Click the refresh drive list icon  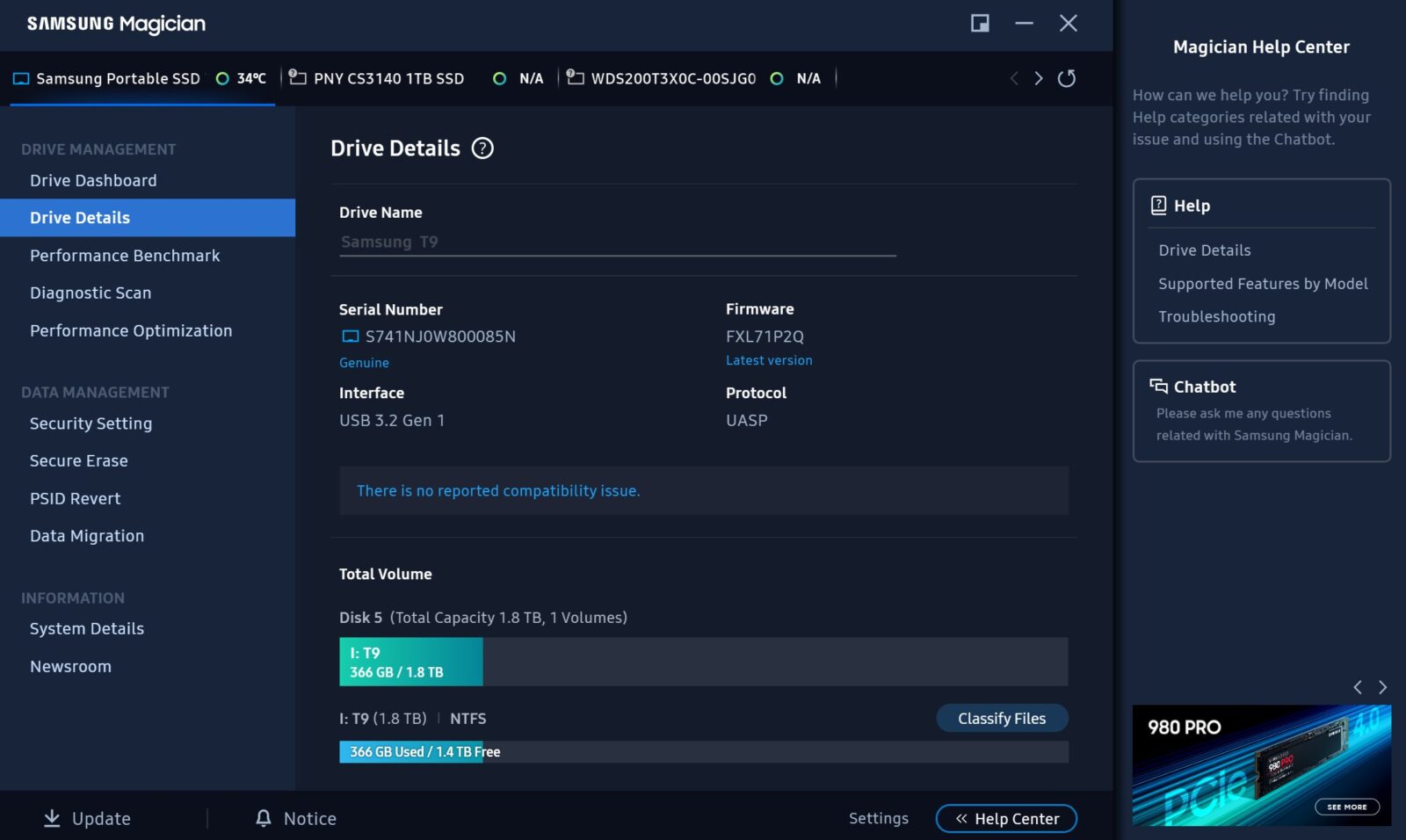(1066, 78)
